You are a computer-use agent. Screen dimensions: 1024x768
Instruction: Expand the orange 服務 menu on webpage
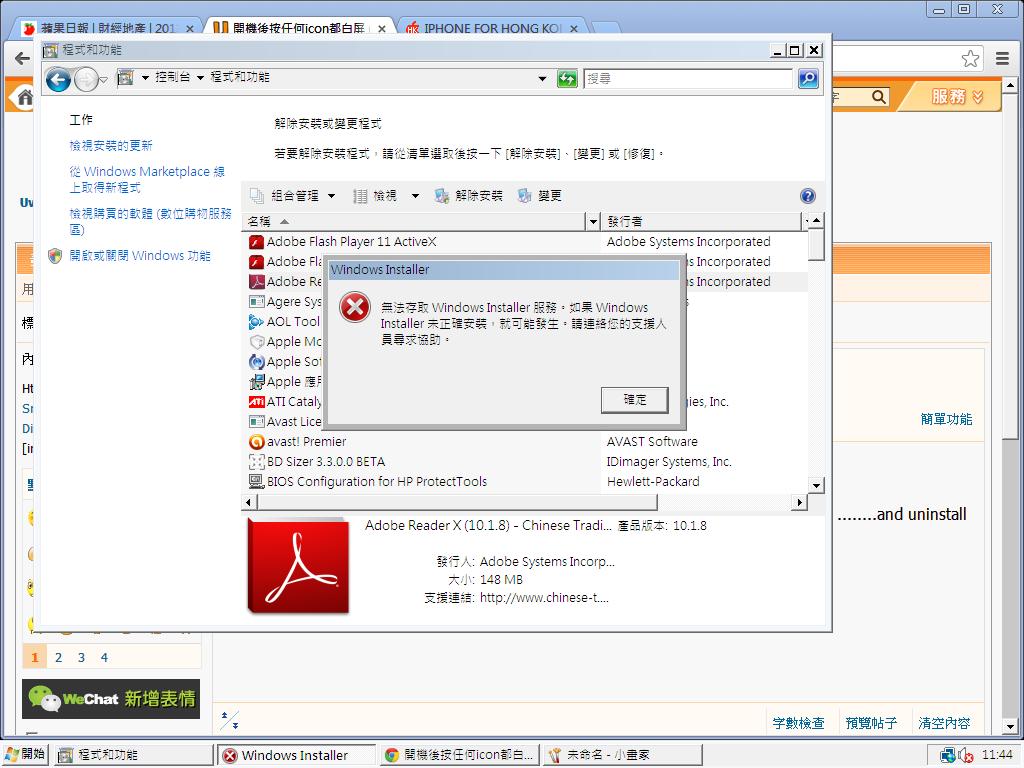pyautogui.click(x=957, y=97)
